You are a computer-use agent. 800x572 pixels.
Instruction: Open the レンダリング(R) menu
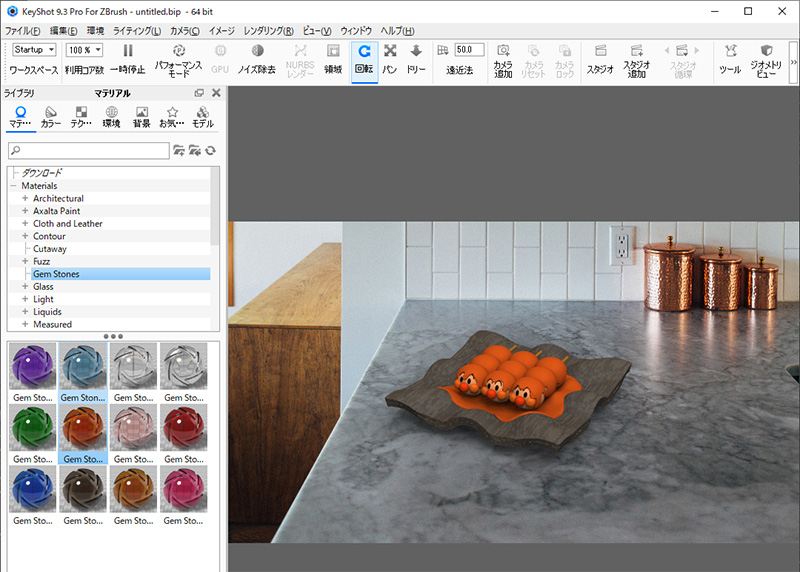click(268, 31)
